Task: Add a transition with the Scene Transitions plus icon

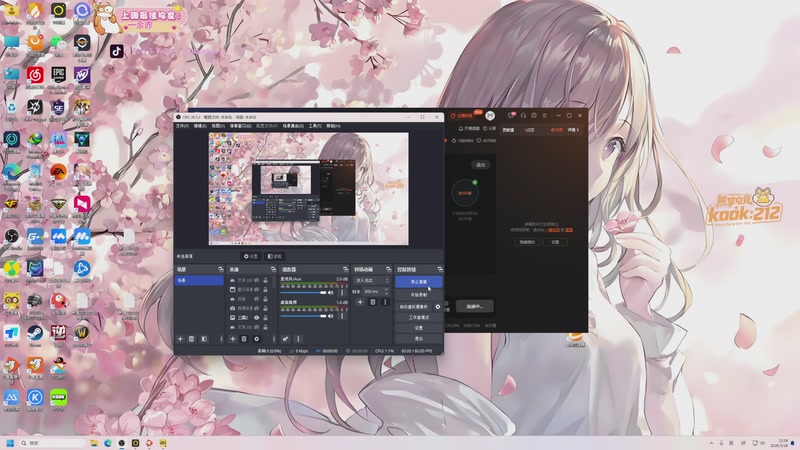Action: point(360,302)
